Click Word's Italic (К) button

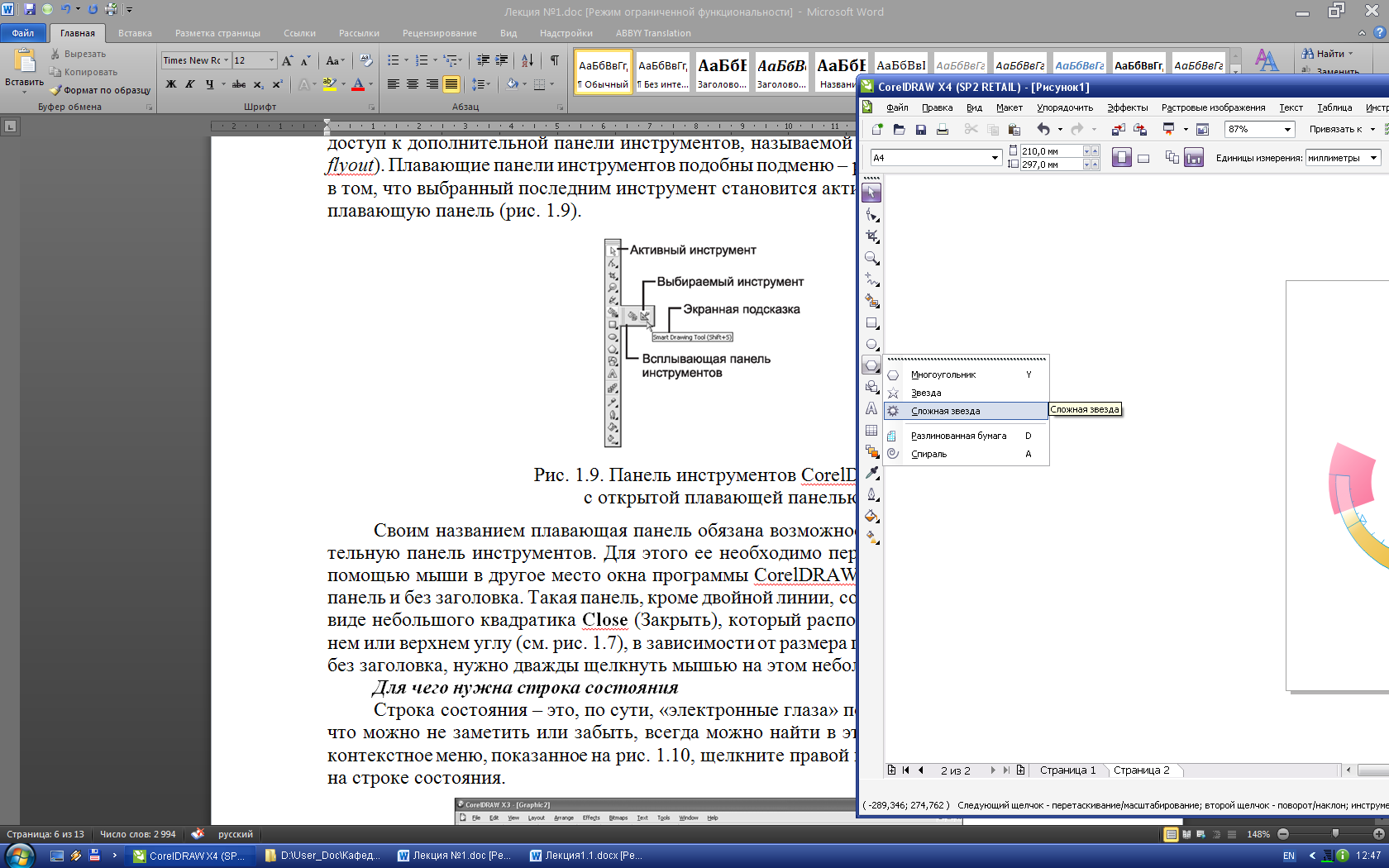click(x=190, y=84)
